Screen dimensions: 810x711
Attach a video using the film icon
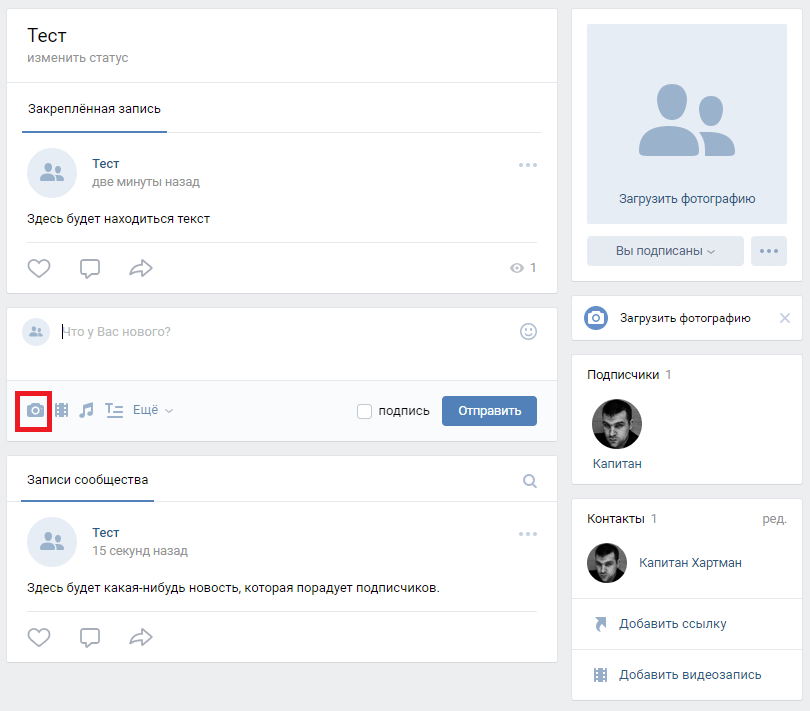point(62,410)
